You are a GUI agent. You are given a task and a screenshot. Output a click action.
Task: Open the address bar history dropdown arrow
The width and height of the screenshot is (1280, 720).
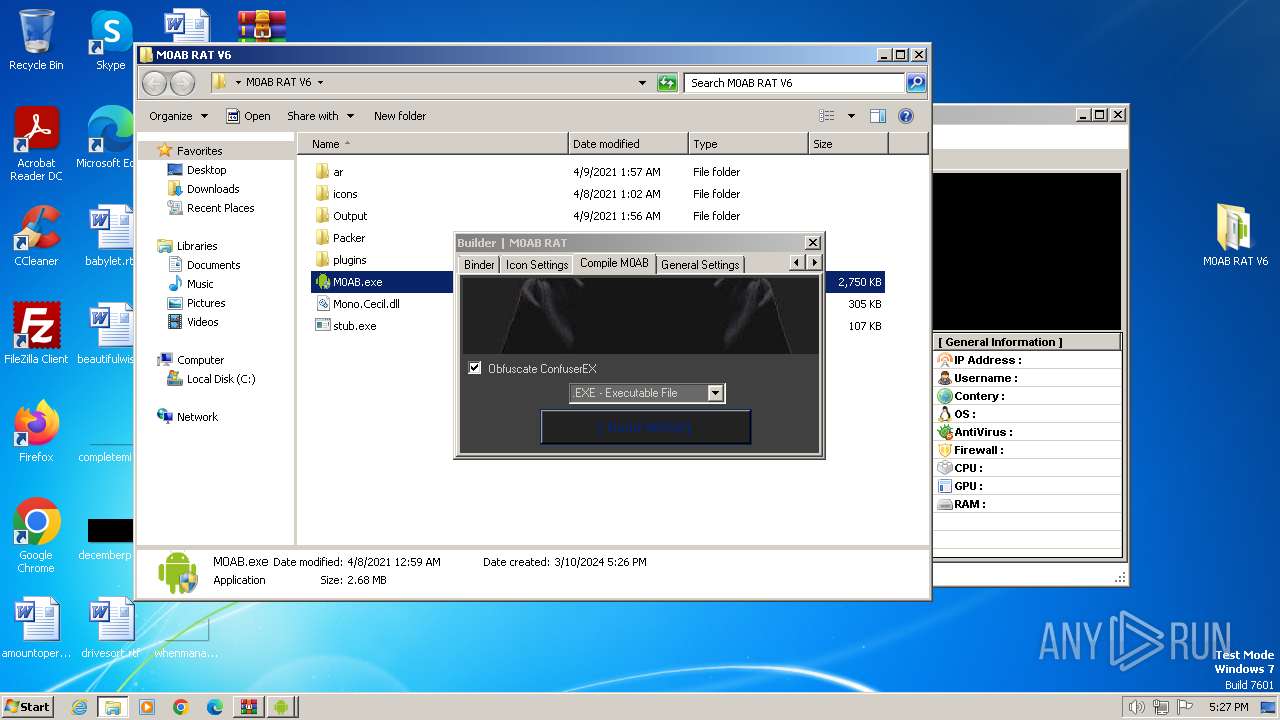[x=642, y=83]
